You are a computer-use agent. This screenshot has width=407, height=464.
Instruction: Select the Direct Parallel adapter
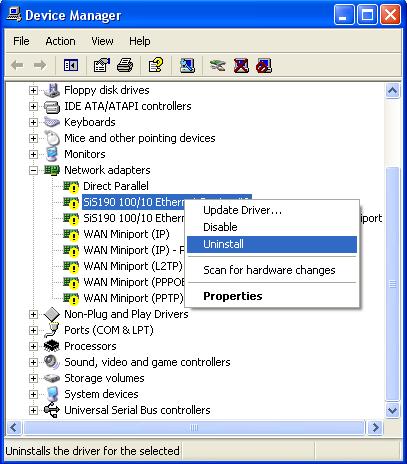[116, 186]
